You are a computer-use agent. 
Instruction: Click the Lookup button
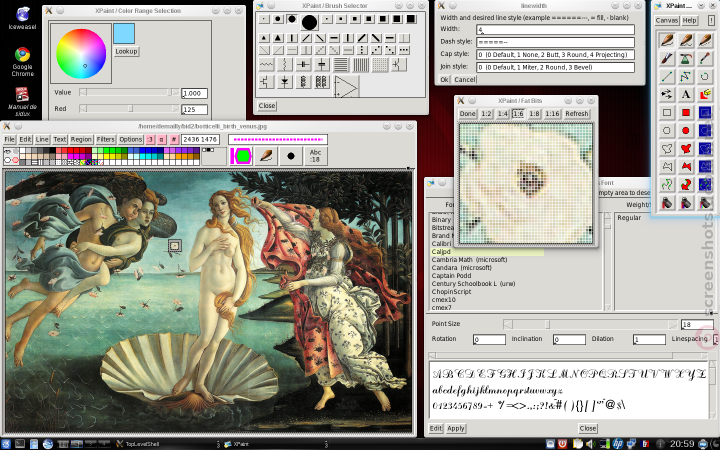[126, 51]
